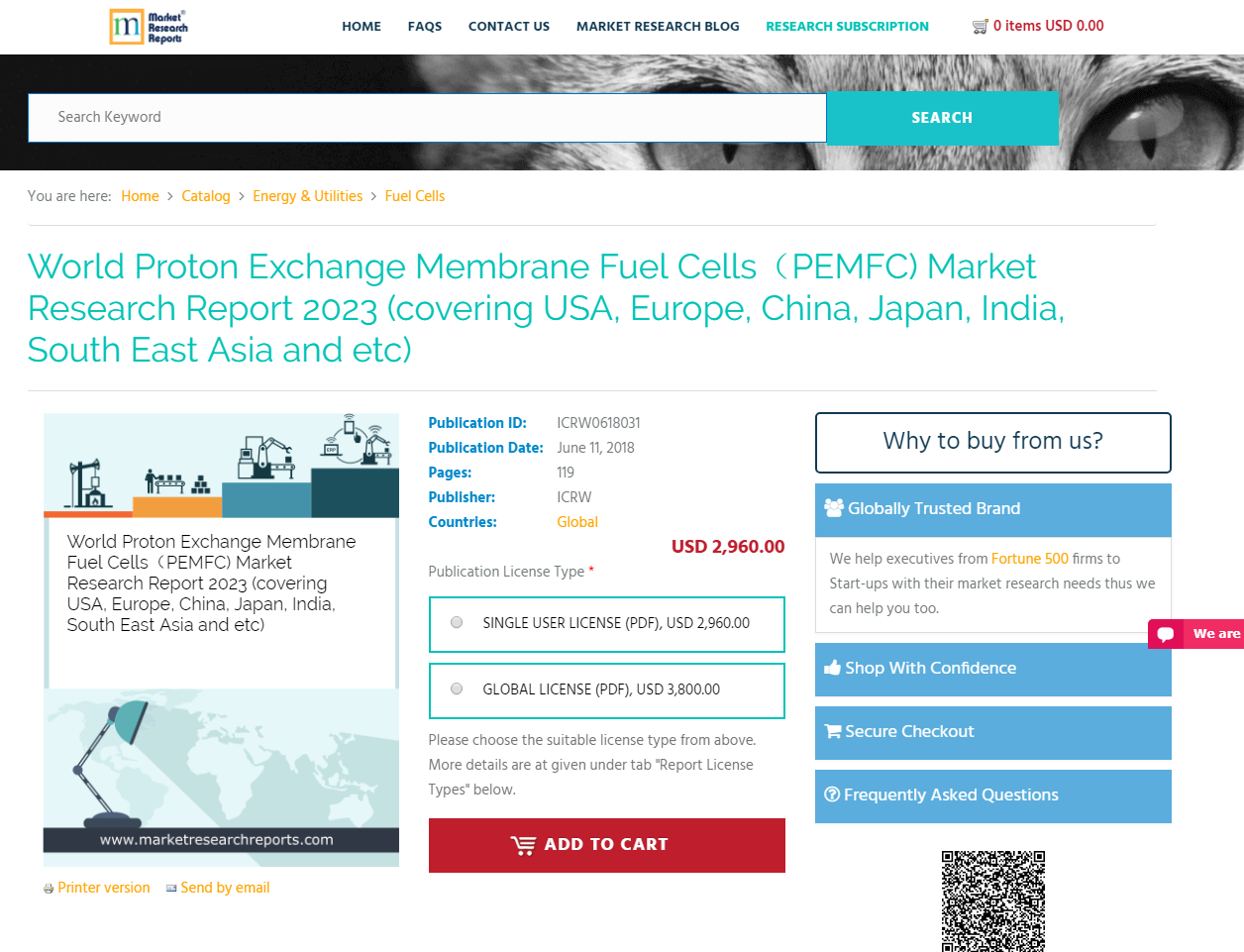This screenshot has width=1244, height=952.
Task: Open the FAQS menu item
Action: tap(425, 27)
